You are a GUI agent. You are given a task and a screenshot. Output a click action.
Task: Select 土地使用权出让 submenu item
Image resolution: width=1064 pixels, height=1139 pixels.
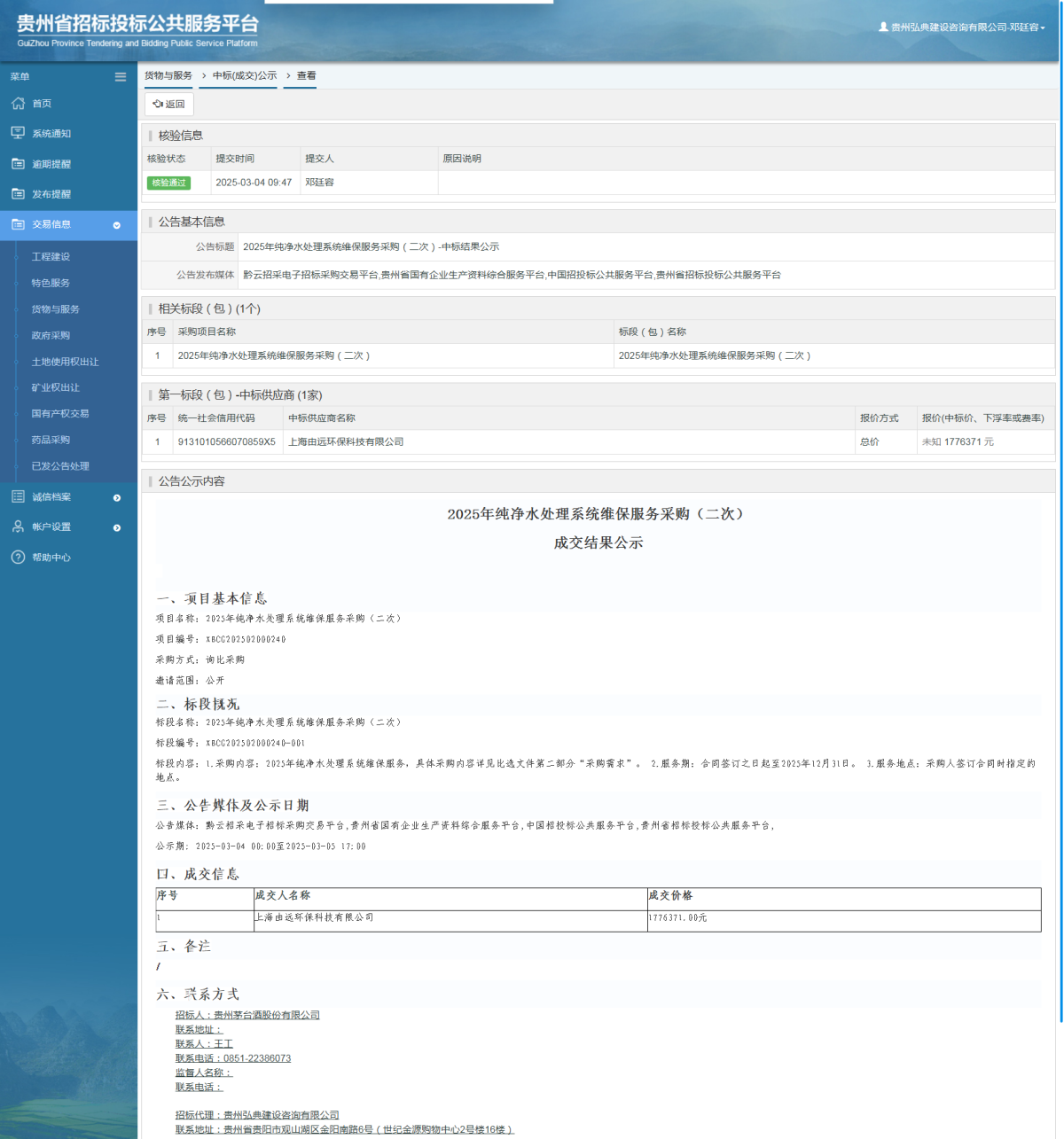pos(66,362)
